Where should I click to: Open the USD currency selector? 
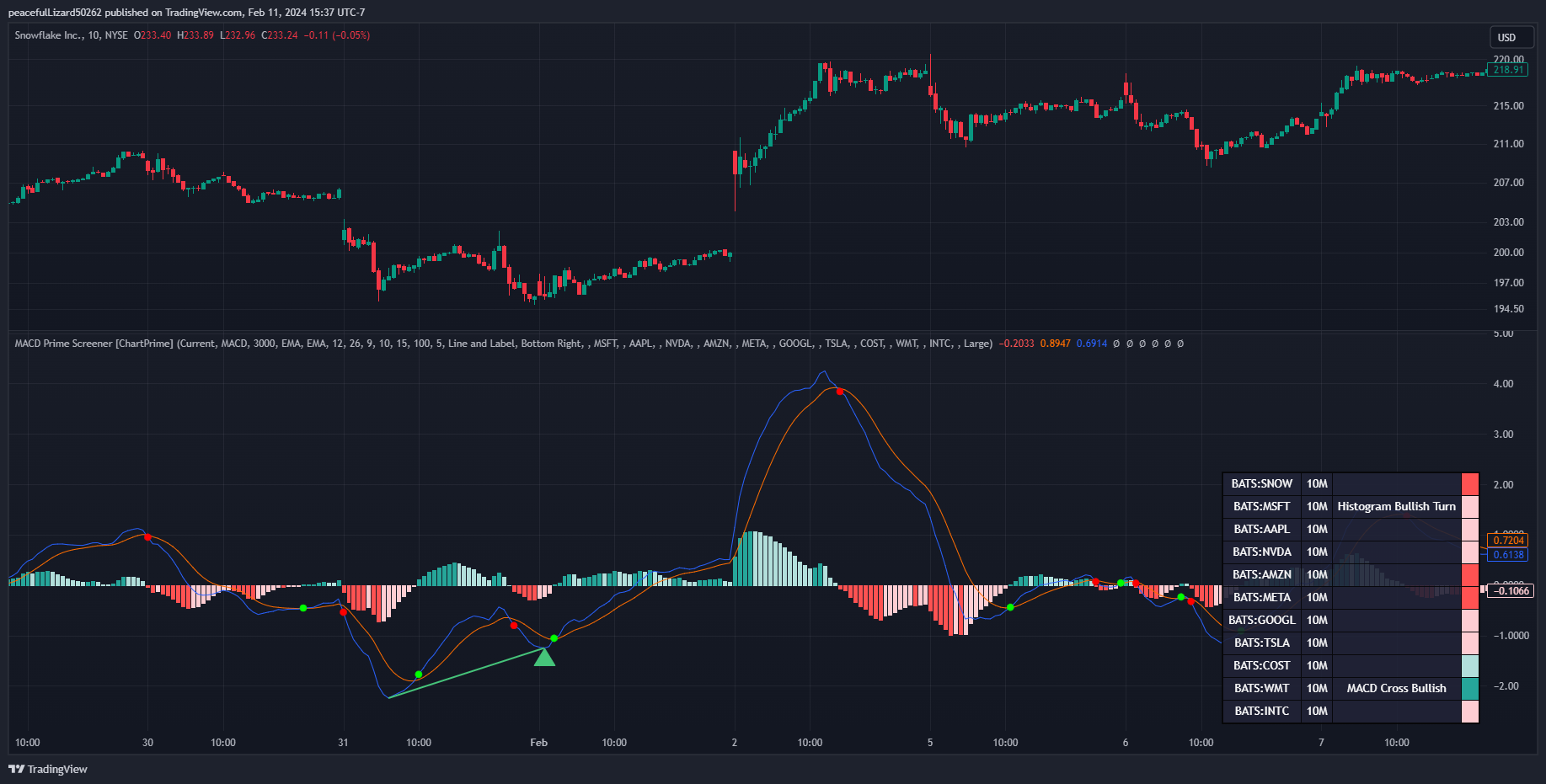1511,37
